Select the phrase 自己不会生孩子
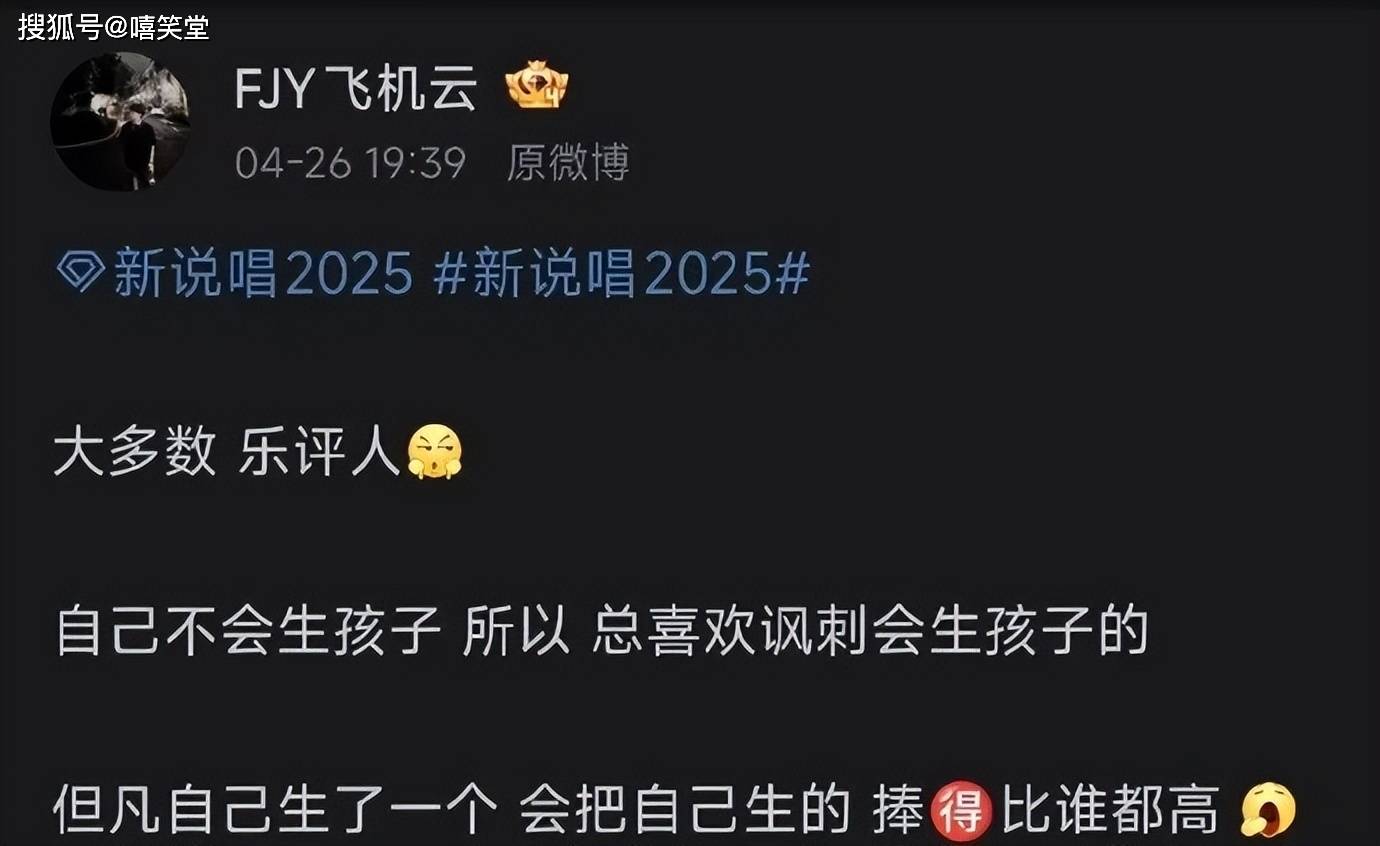The image size is (1380, 846). pos(249,631)
